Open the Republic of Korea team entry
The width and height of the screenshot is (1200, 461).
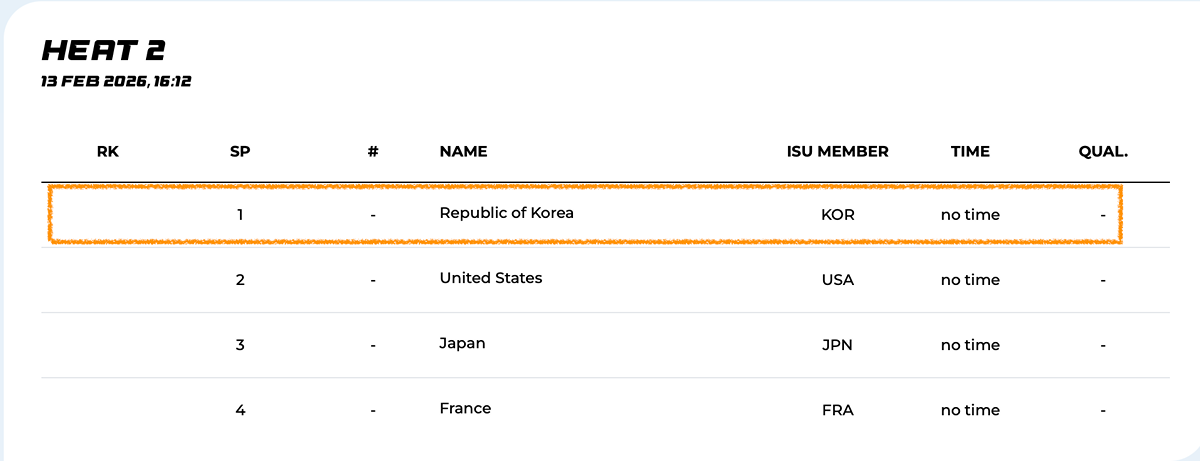(x=507, y=213)
